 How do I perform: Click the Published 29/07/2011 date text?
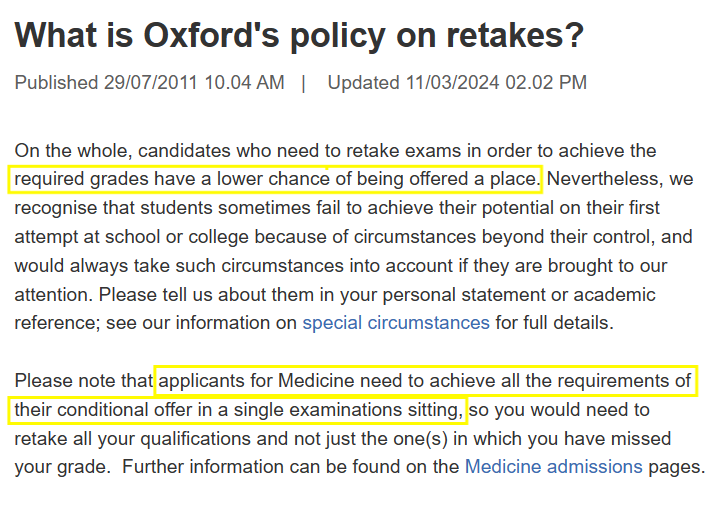(x=149, y=83)
